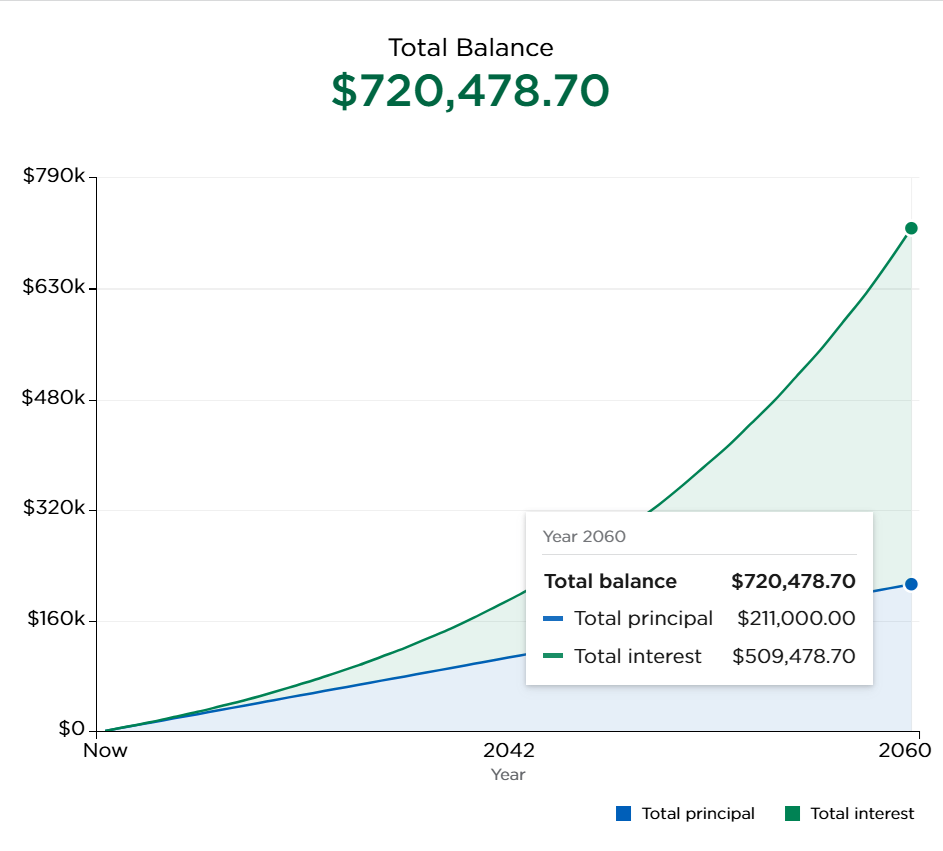Click the $160k y-axis label
943x851 pixels.
(x=54, y=619)
